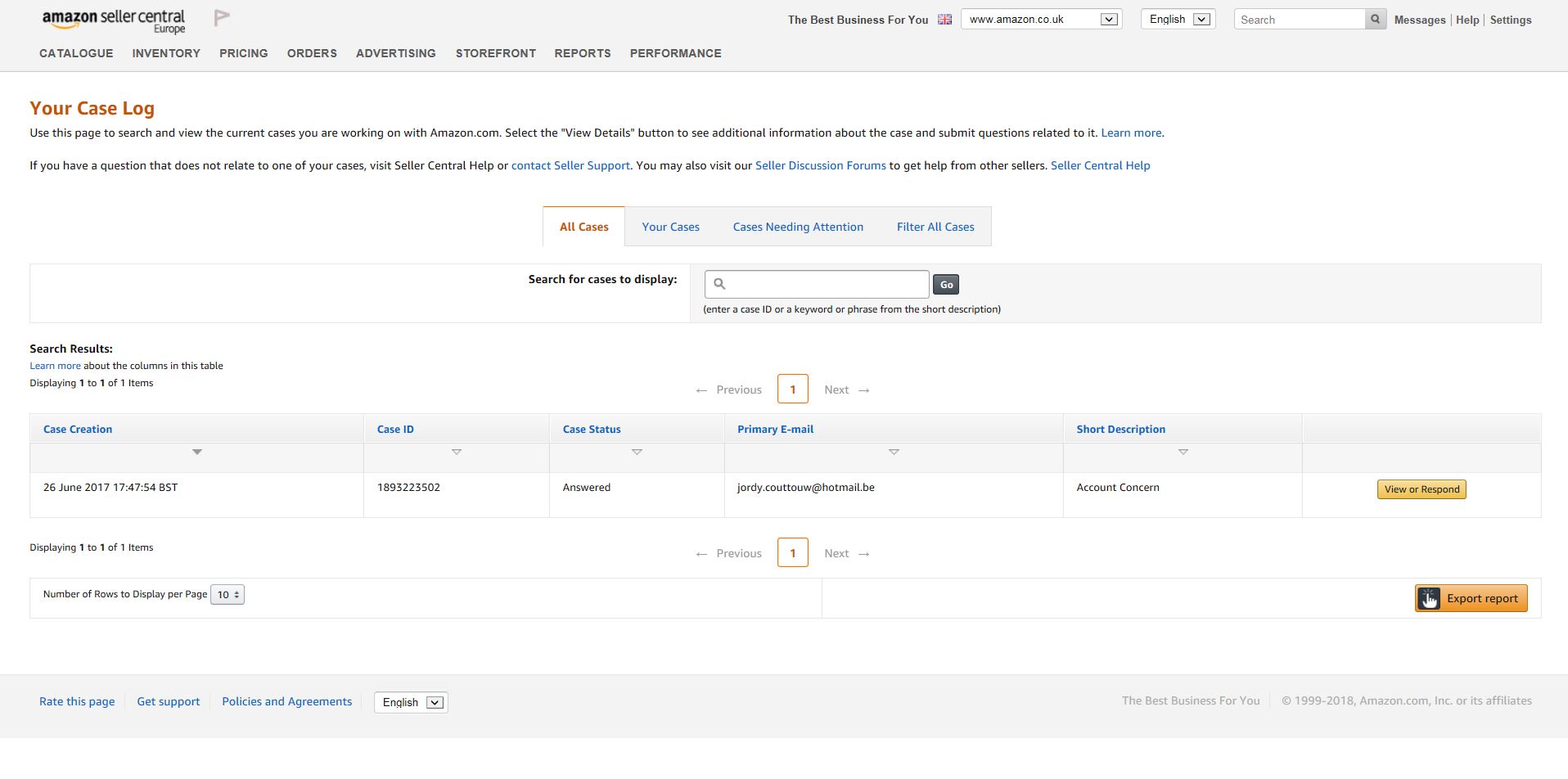Click the search magnifier in the top search bar

tap(1375, 19)
